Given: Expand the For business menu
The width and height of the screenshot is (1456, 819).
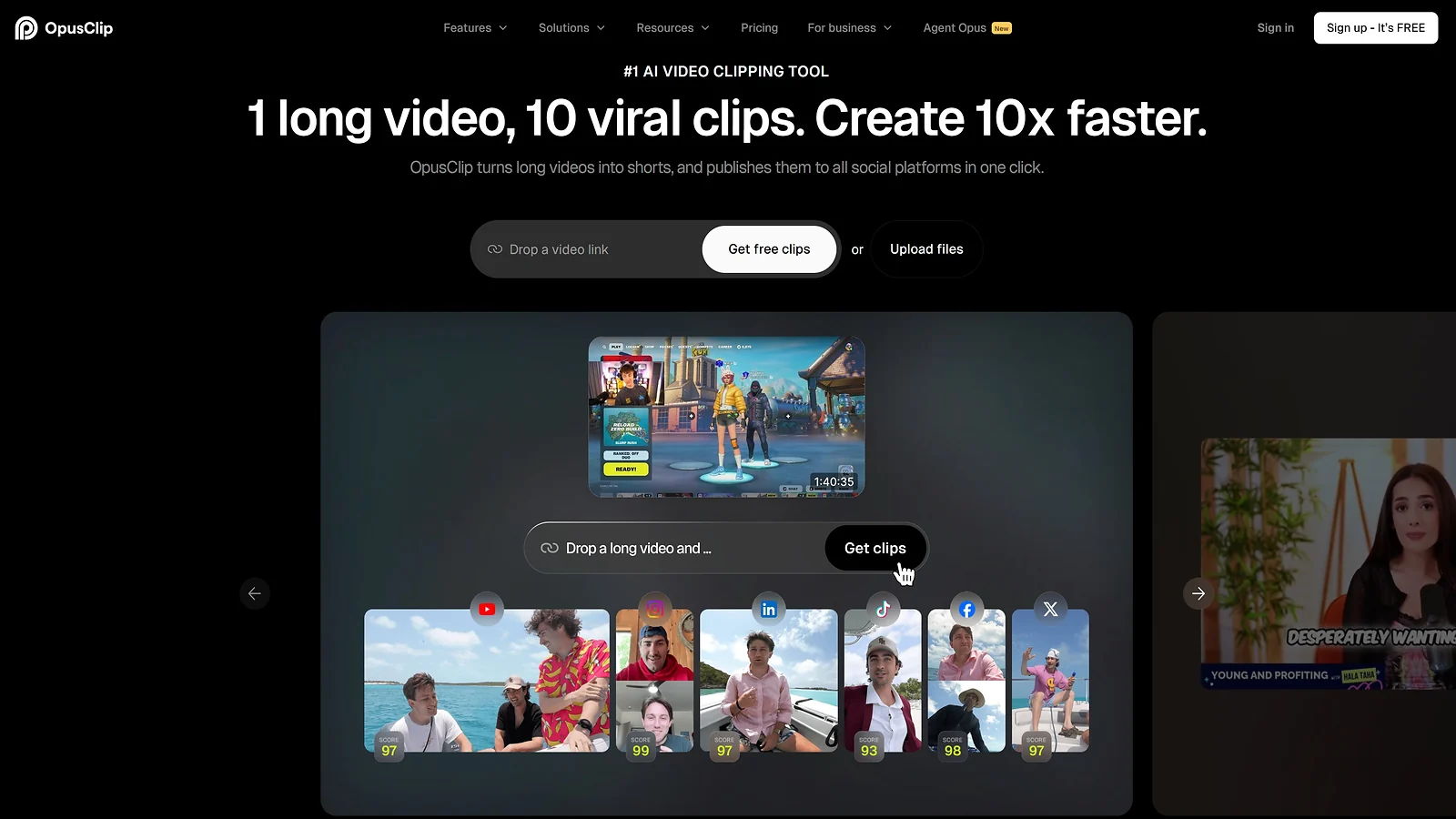Looking at the screenshot, I should point(849,28).
